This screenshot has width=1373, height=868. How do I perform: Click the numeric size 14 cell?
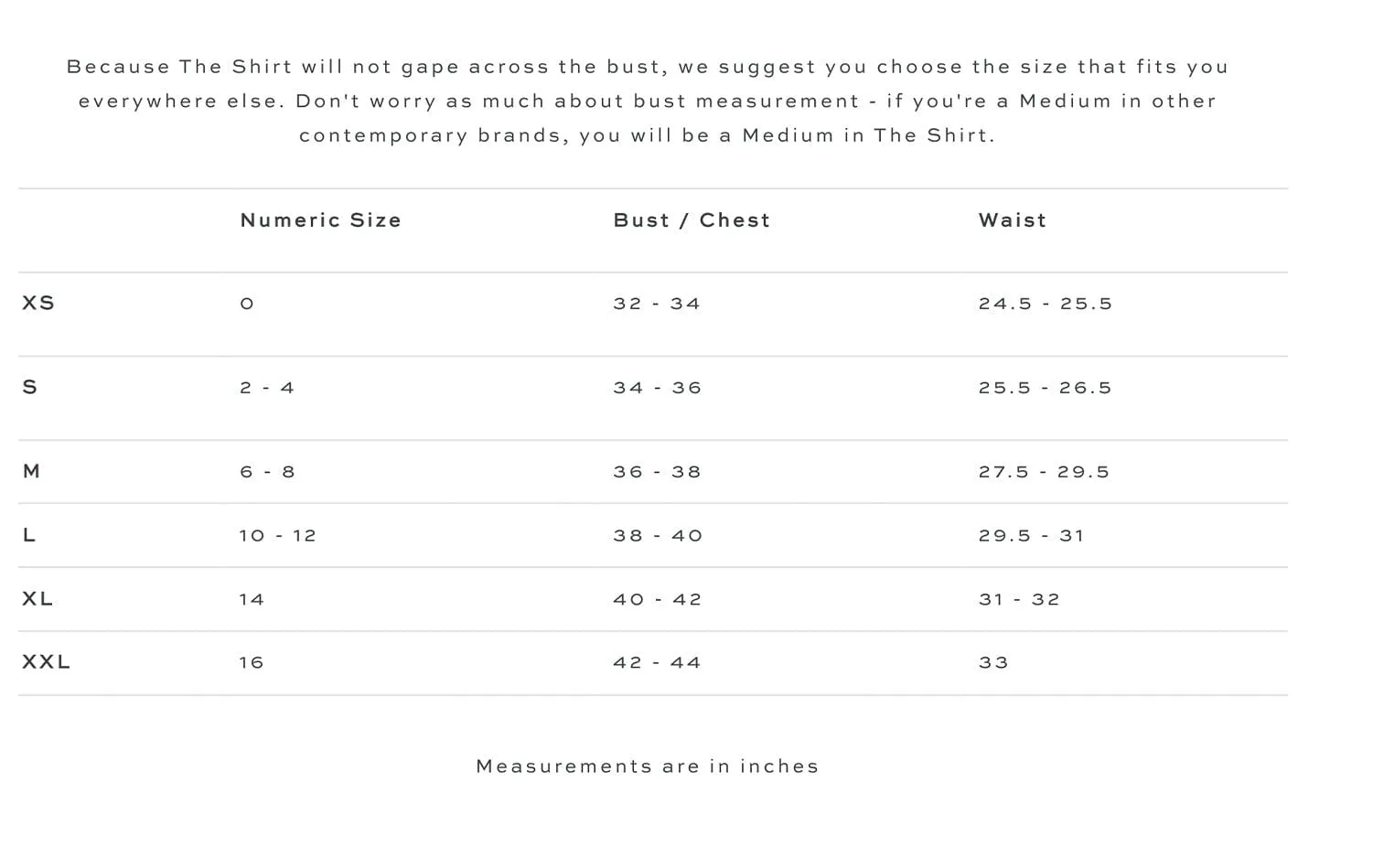252,600
